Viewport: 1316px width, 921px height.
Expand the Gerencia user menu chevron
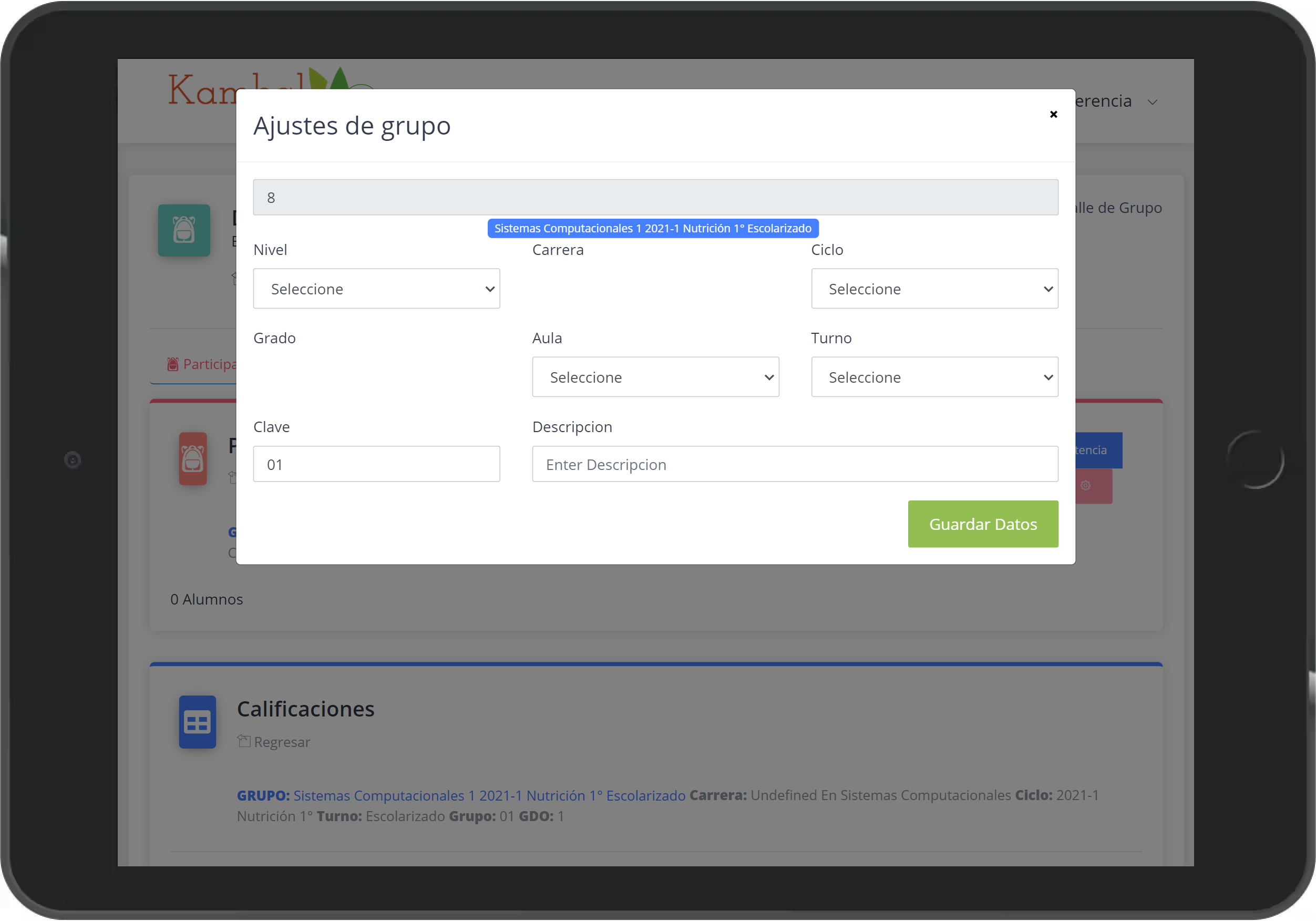pos(1153,102)
